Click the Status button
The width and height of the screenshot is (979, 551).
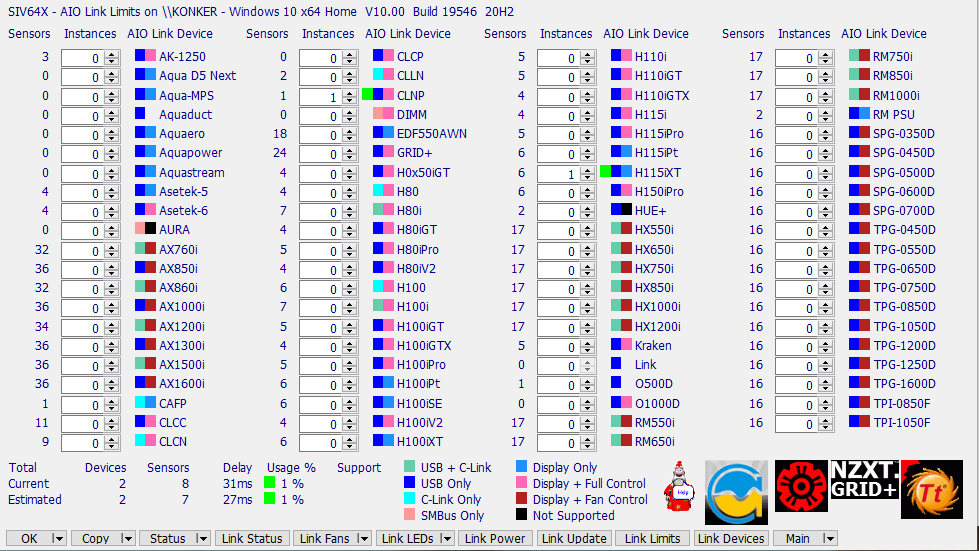click(167, 539)
